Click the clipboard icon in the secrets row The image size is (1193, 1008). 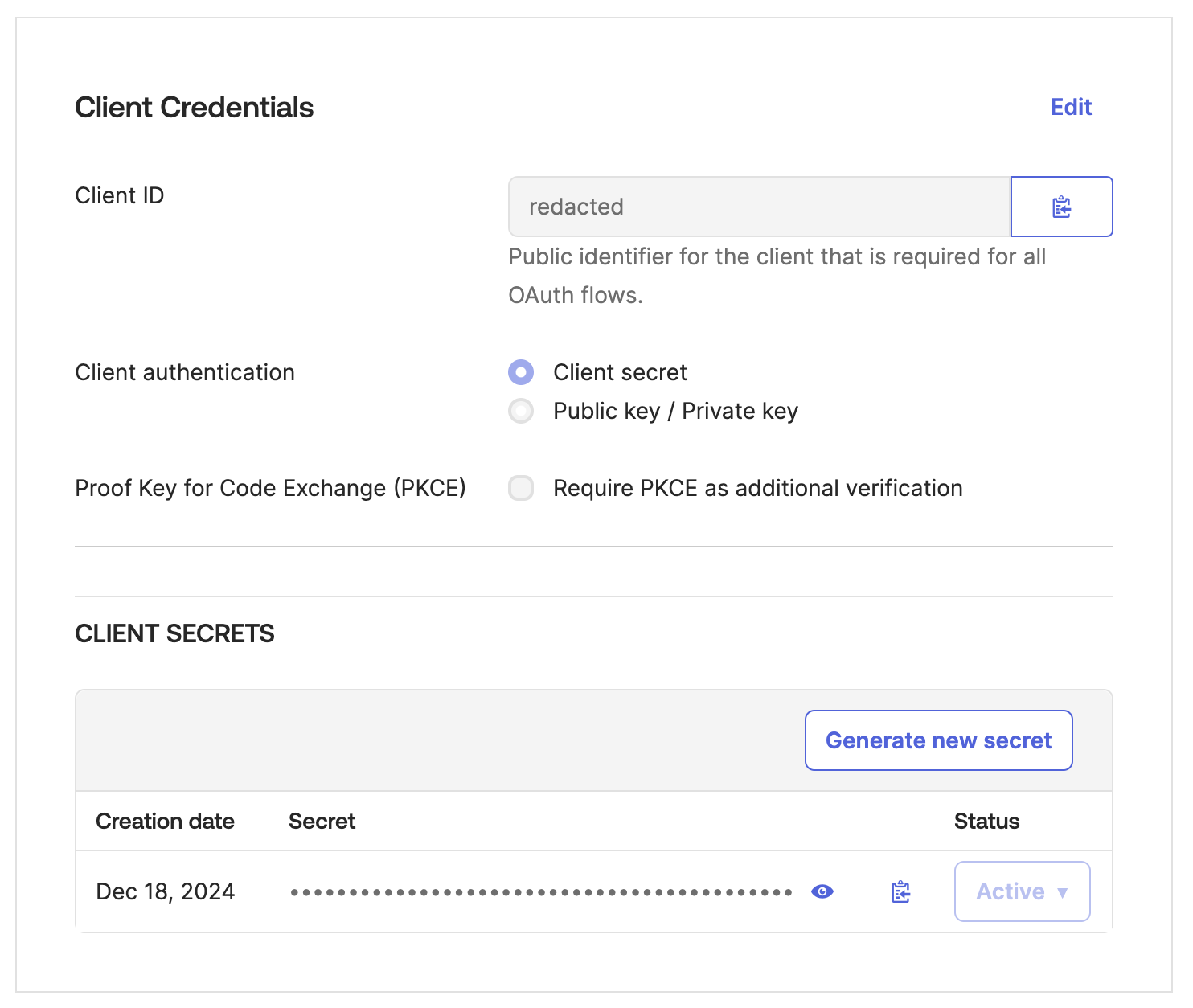click(900, 891)
